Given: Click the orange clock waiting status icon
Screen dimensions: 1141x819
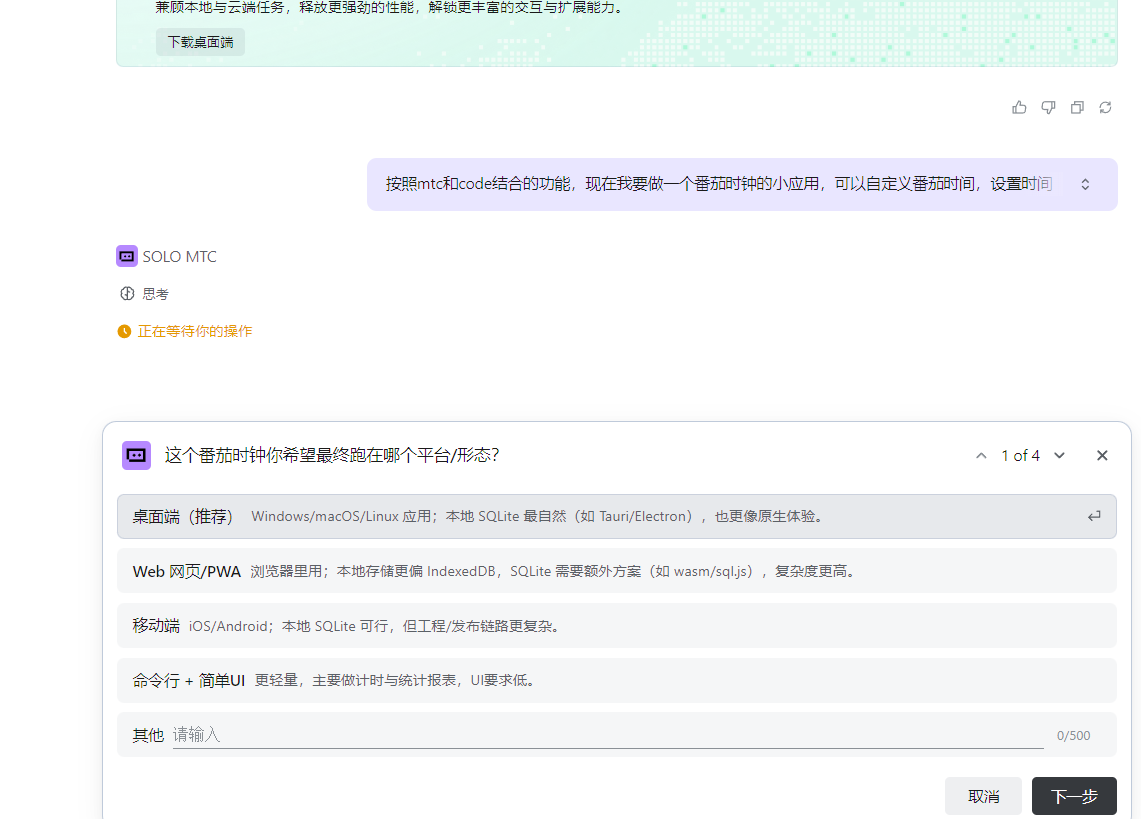Looking at the screenshot, I should tap(125, 331).
